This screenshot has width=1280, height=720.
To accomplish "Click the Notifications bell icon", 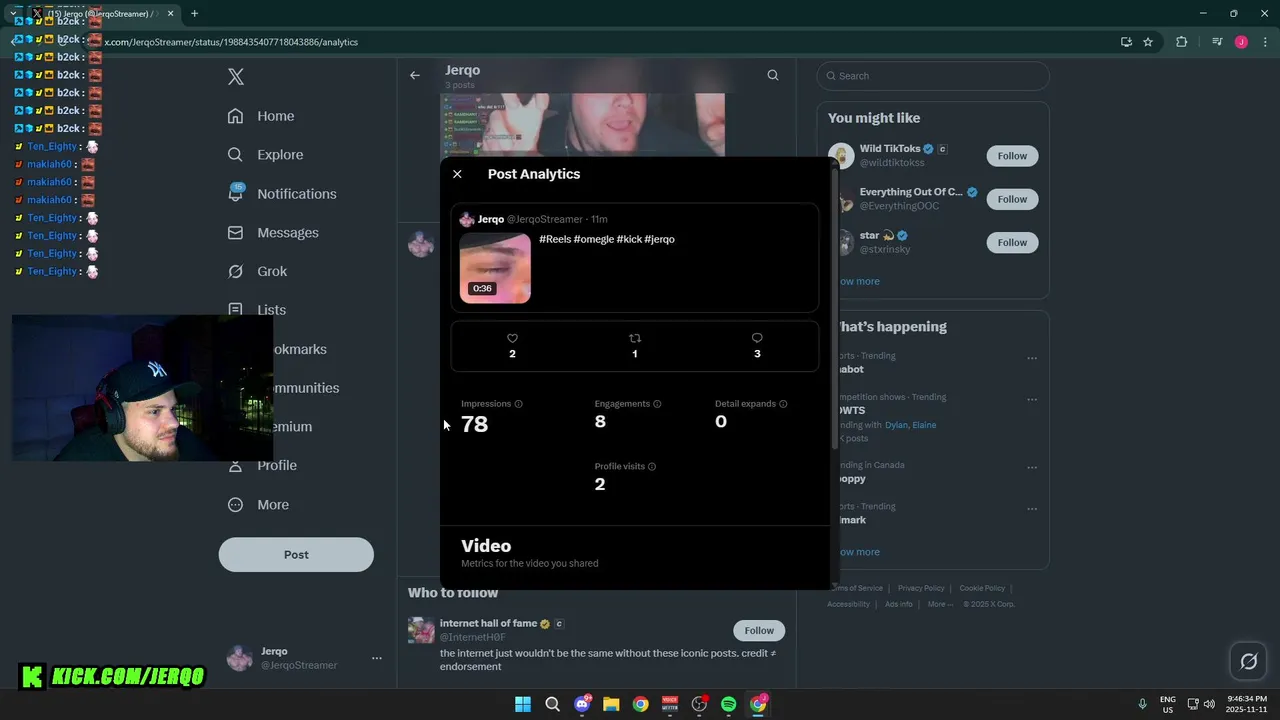I will [236, 194].
